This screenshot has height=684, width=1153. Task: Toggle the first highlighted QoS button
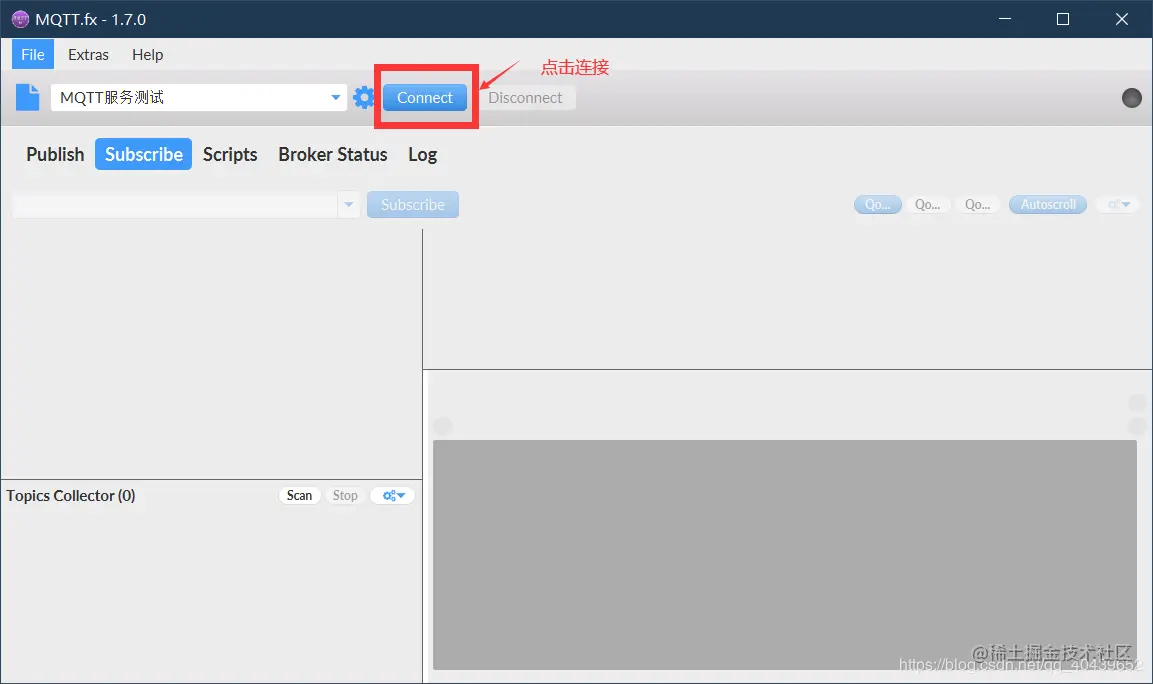point(877,204)
